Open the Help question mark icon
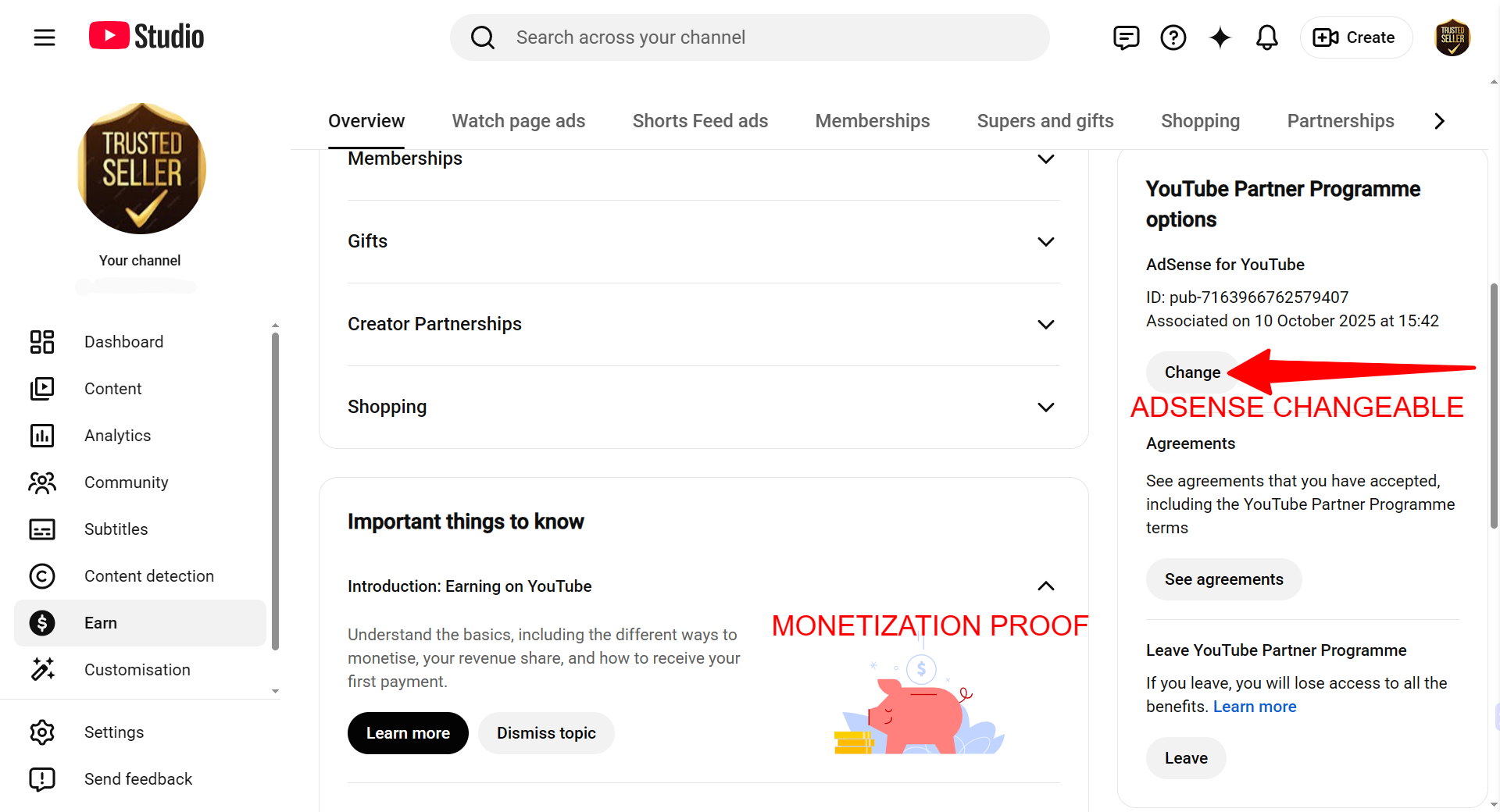Viewport: 1500px width, 812px height. 1173,37
